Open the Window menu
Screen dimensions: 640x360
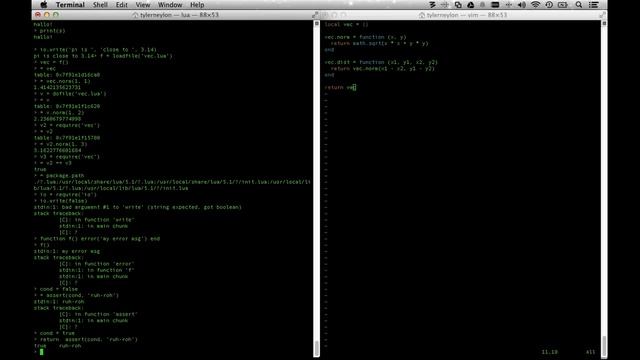pyautogui.click(x=170, y=5)
